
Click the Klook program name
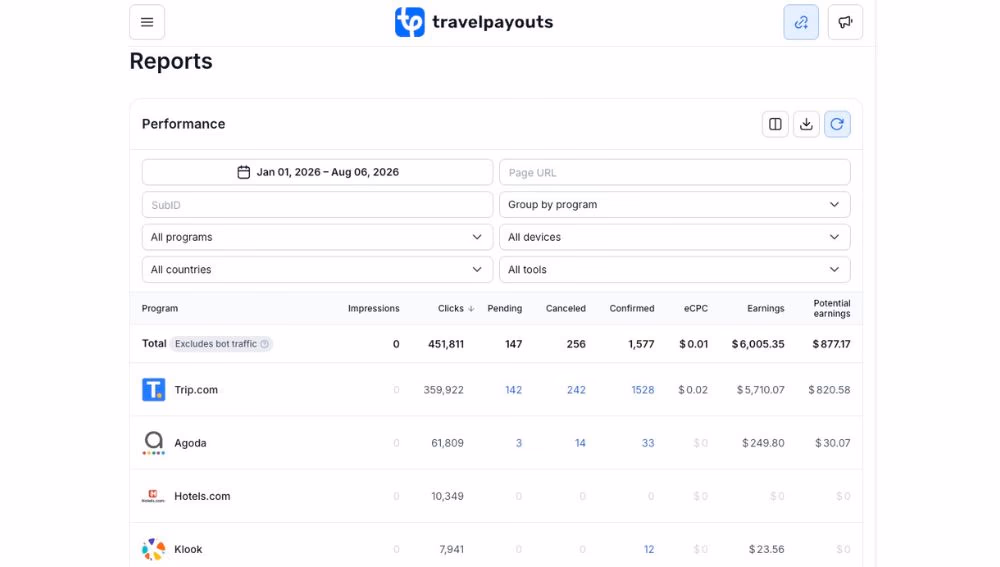188,549
